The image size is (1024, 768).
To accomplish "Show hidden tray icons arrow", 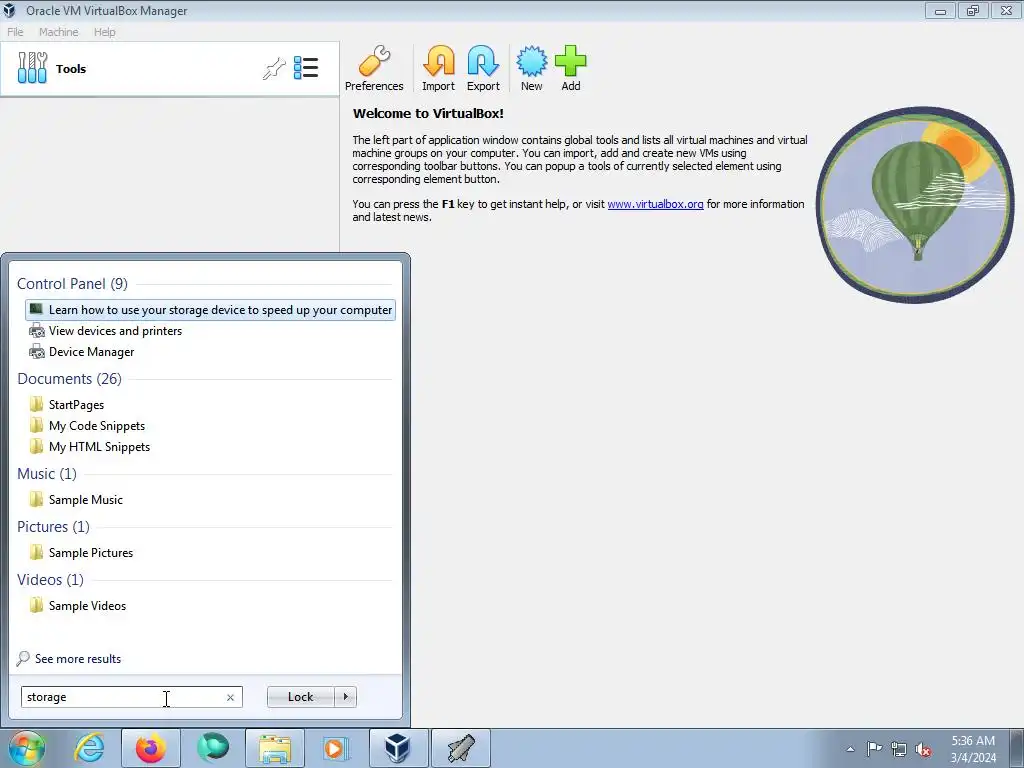I will pyautogui.click(x=850, y=749).
